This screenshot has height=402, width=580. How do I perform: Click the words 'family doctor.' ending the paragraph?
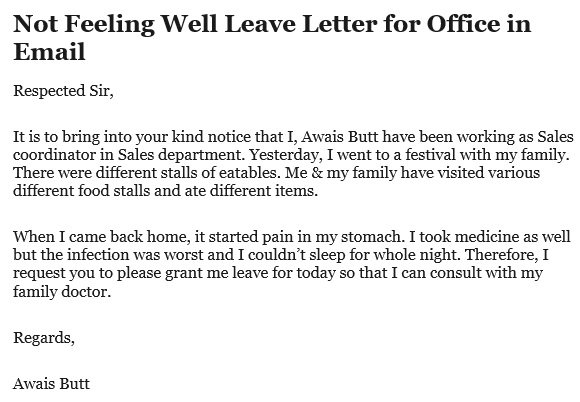[x=62, y=292]
